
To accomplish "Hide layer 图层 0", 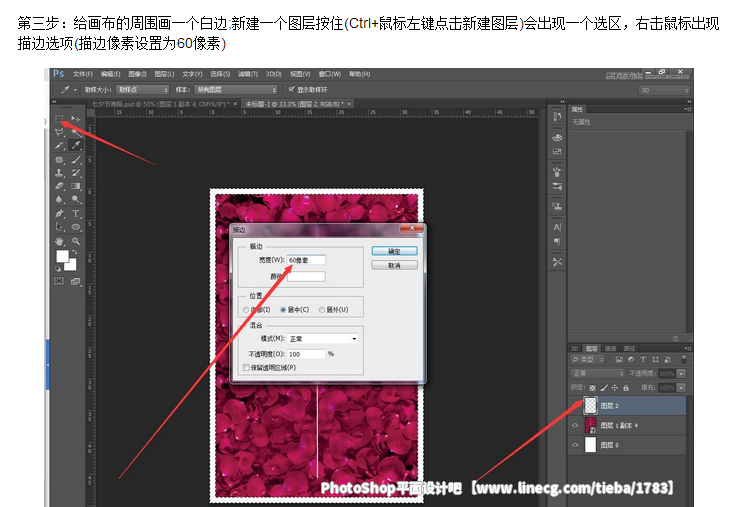I will (x=575, y=445).
